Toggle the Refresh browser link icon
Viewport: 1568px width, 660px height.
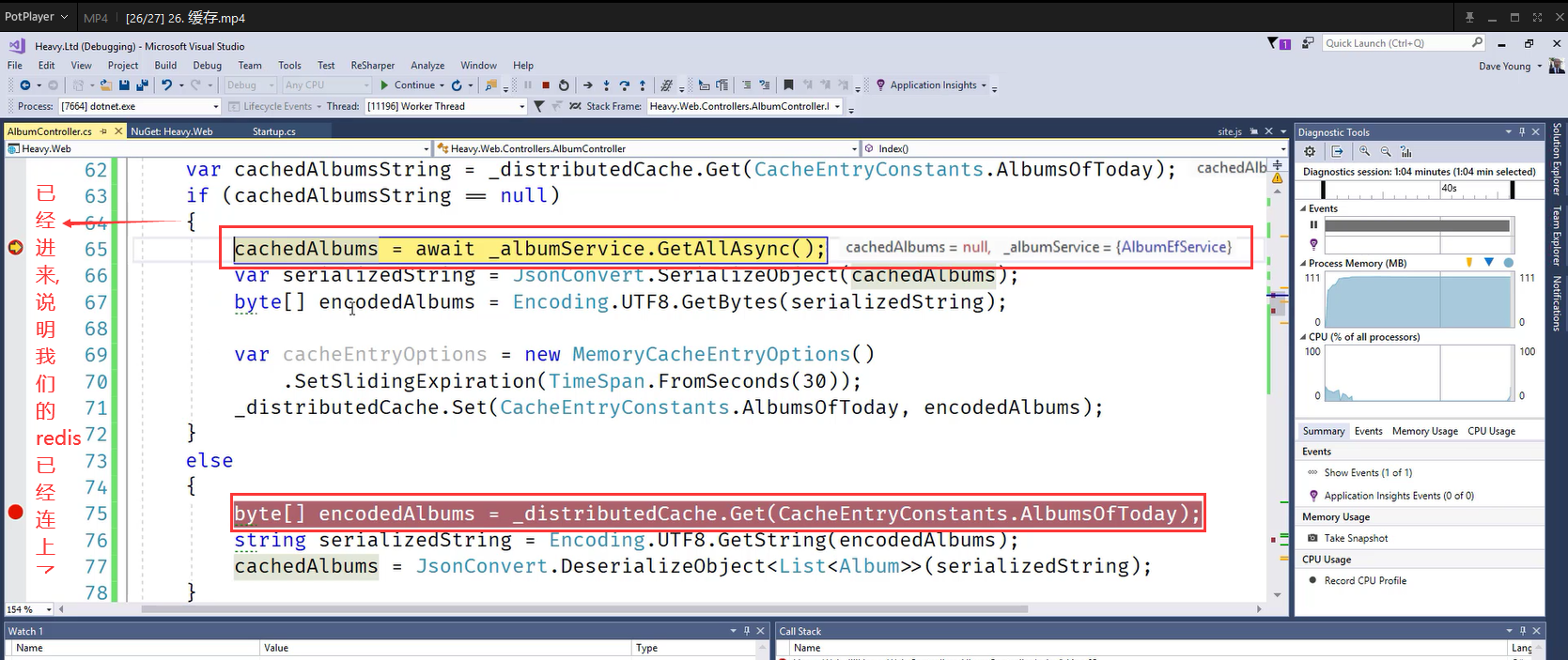[457, 84]
